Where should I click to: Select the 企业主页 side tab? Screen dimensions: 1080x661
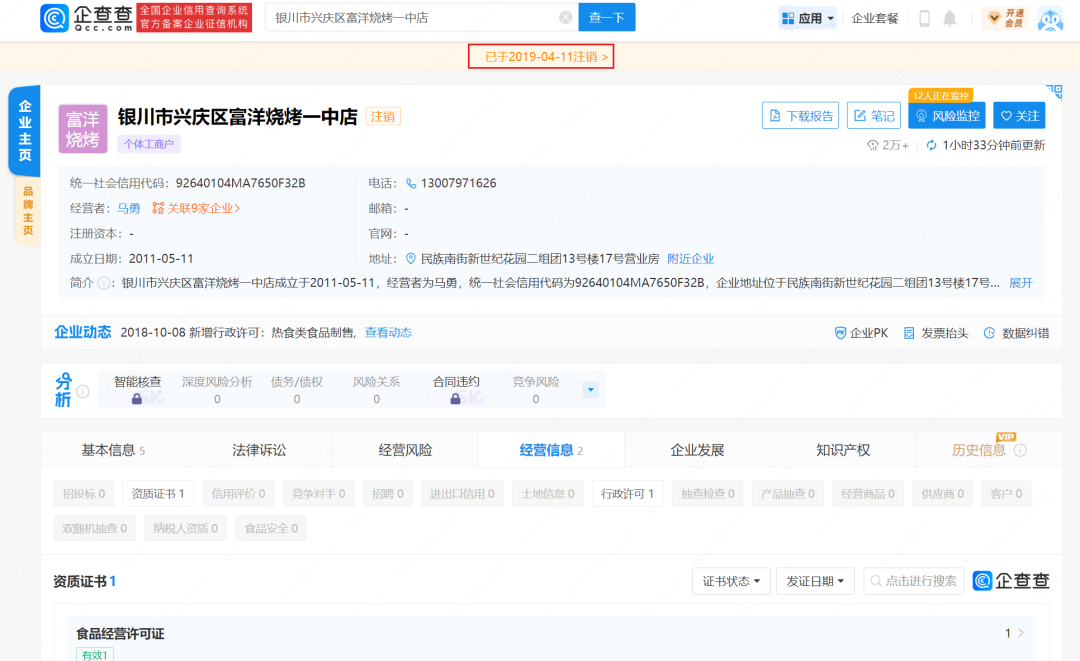[x=25, y=130]
